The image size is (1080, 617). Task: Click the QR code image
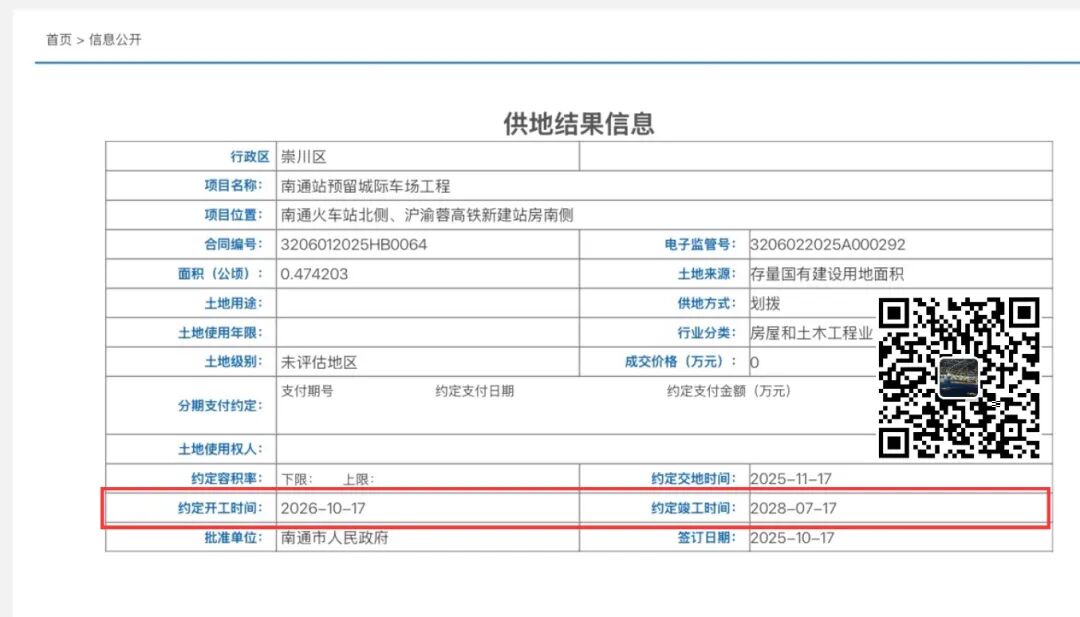pos(959,378)
